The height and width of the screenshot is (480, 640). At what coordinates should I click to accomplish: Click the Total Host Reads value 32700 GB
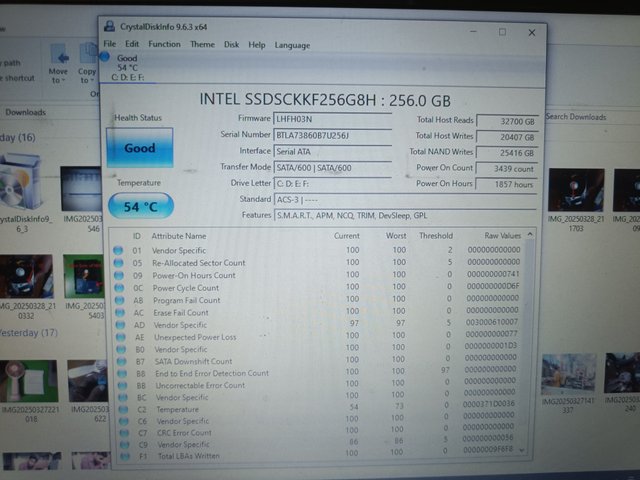pos(507,121)
